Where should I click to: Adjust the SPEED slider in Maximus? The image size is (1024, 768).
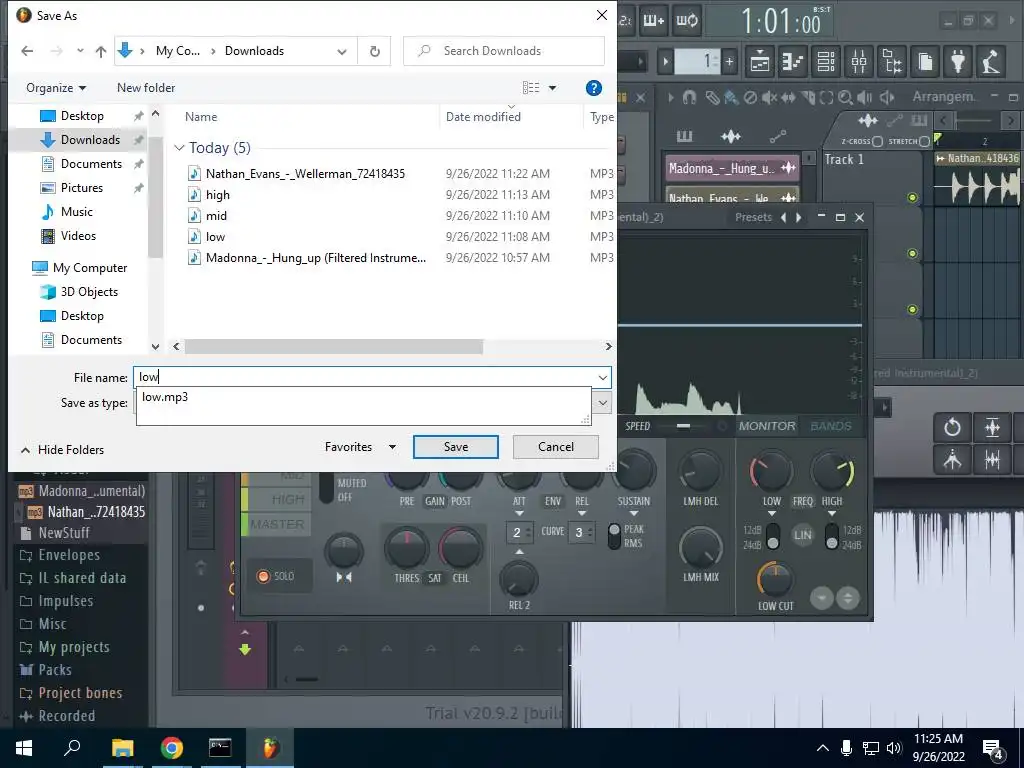tap(683, 426)
